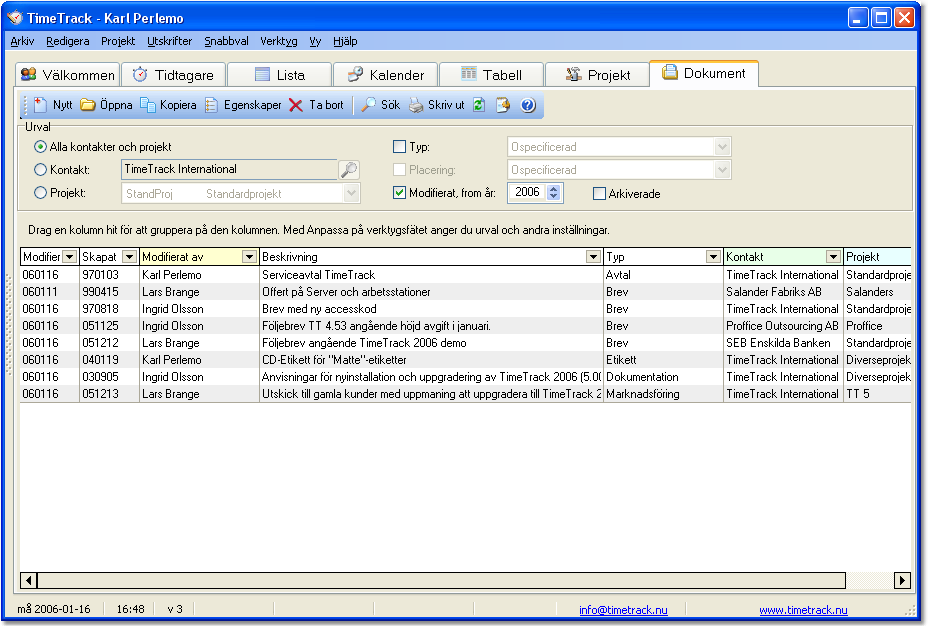Switch to the Välkommen tab
Screen dimensions: 928x628
[67, 75]
